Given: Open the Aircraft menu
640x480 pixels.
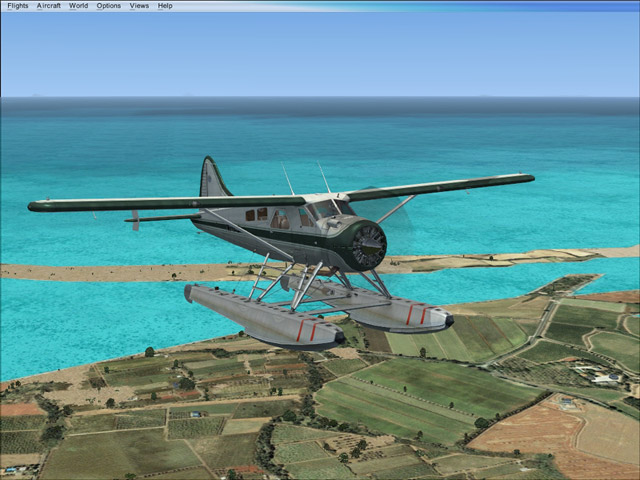Looking at the screenshot, I should pos(48,6).
